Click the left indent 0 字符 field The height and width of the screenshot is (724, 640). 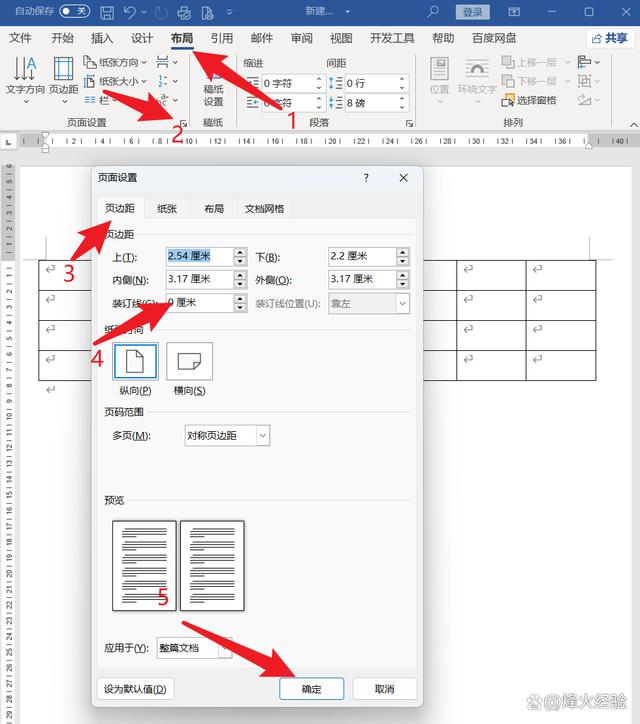tap(292, 84)
